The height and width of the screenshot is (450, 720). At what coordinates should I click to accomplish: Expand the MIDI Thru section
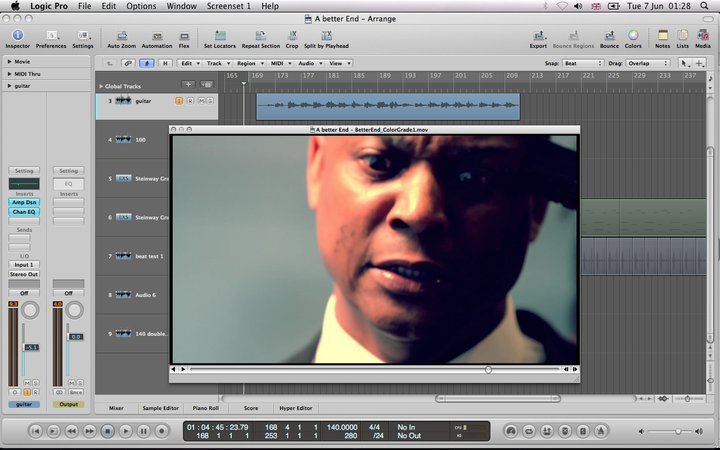9,74
